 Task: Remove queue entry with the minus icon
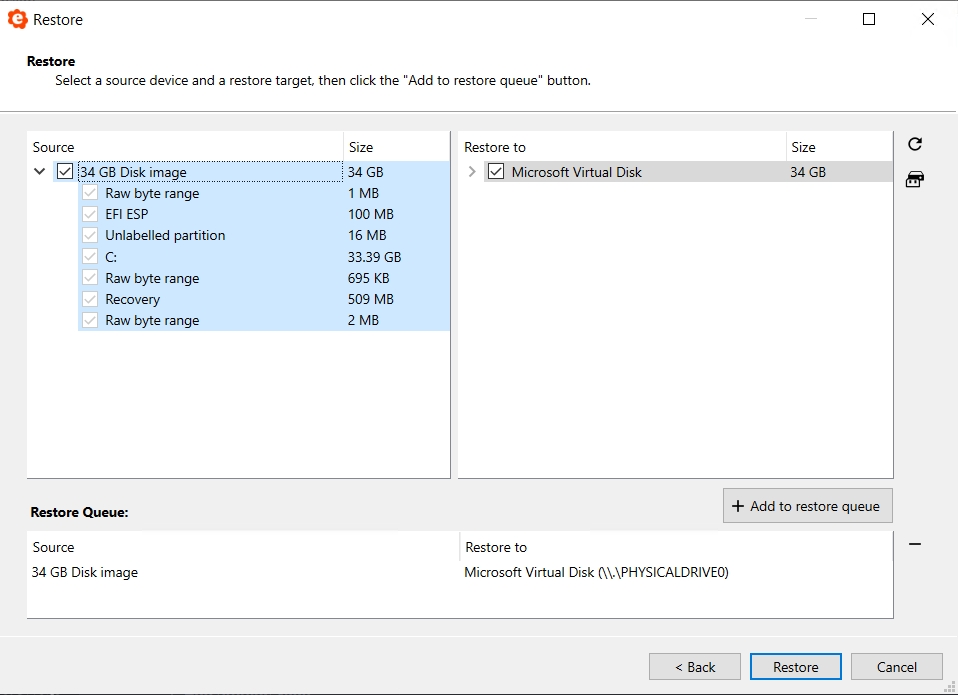point(915,544)
